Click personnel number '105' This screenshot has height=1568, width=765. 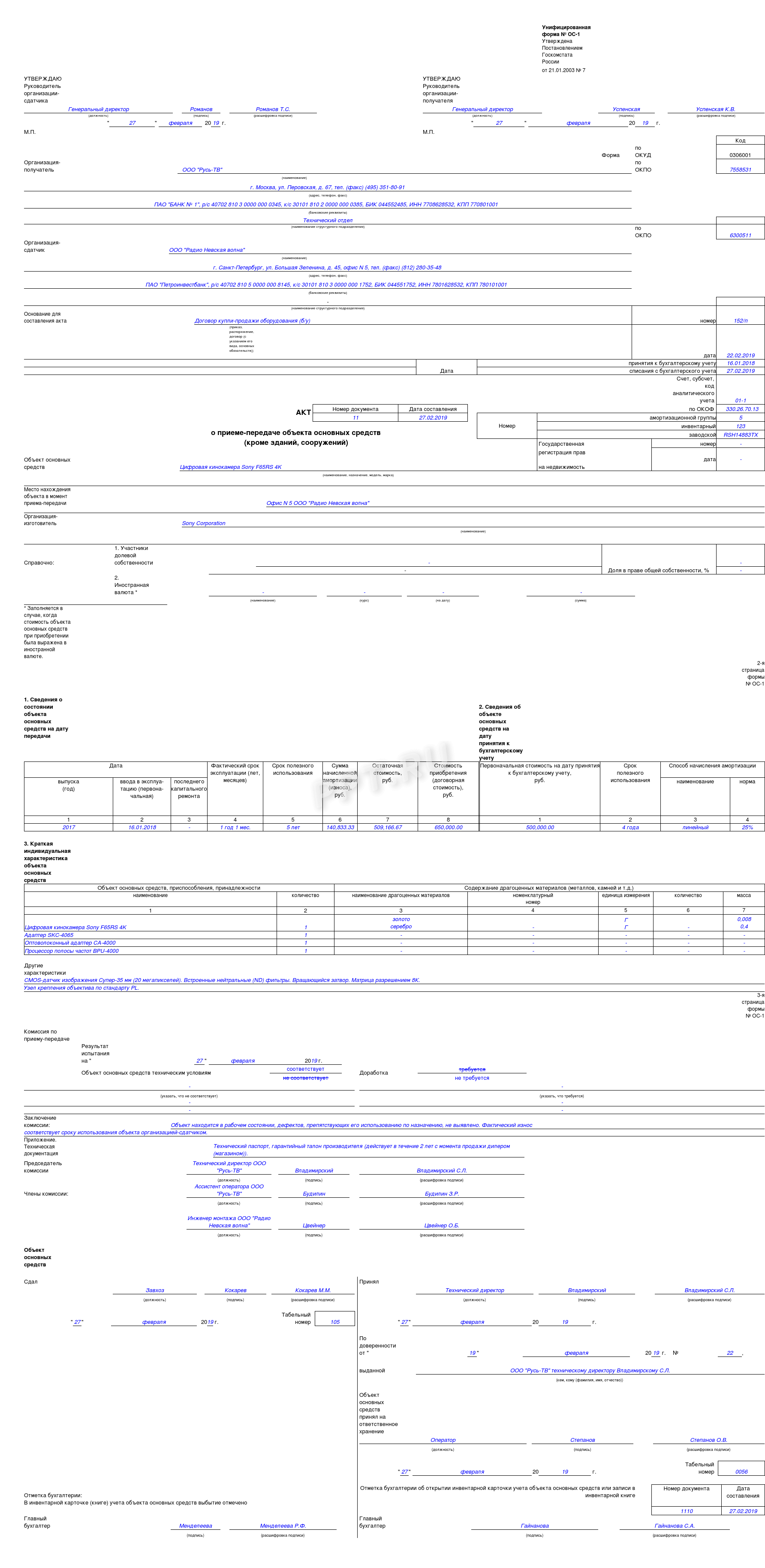[x=335, y=1322]
